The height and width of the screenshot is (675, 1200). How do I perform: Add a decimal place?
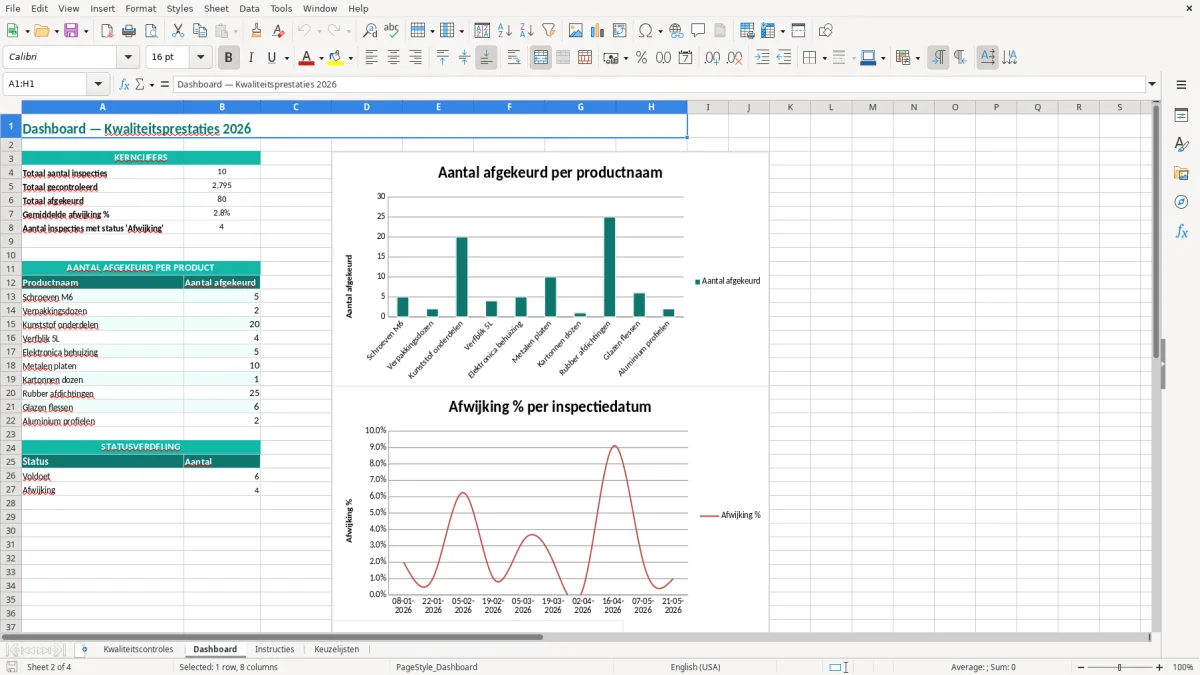712,58
